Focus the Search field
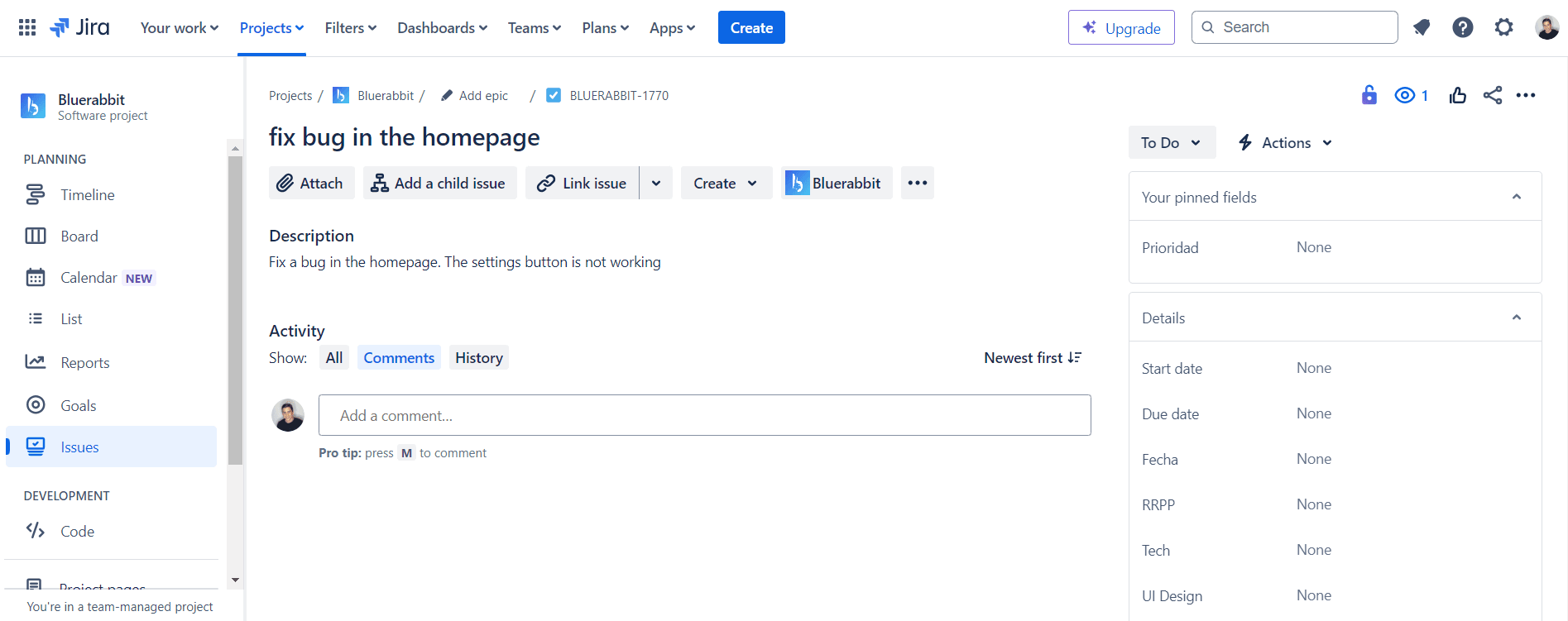This screenshot has height=621, width=1568. click(1294, 27)
